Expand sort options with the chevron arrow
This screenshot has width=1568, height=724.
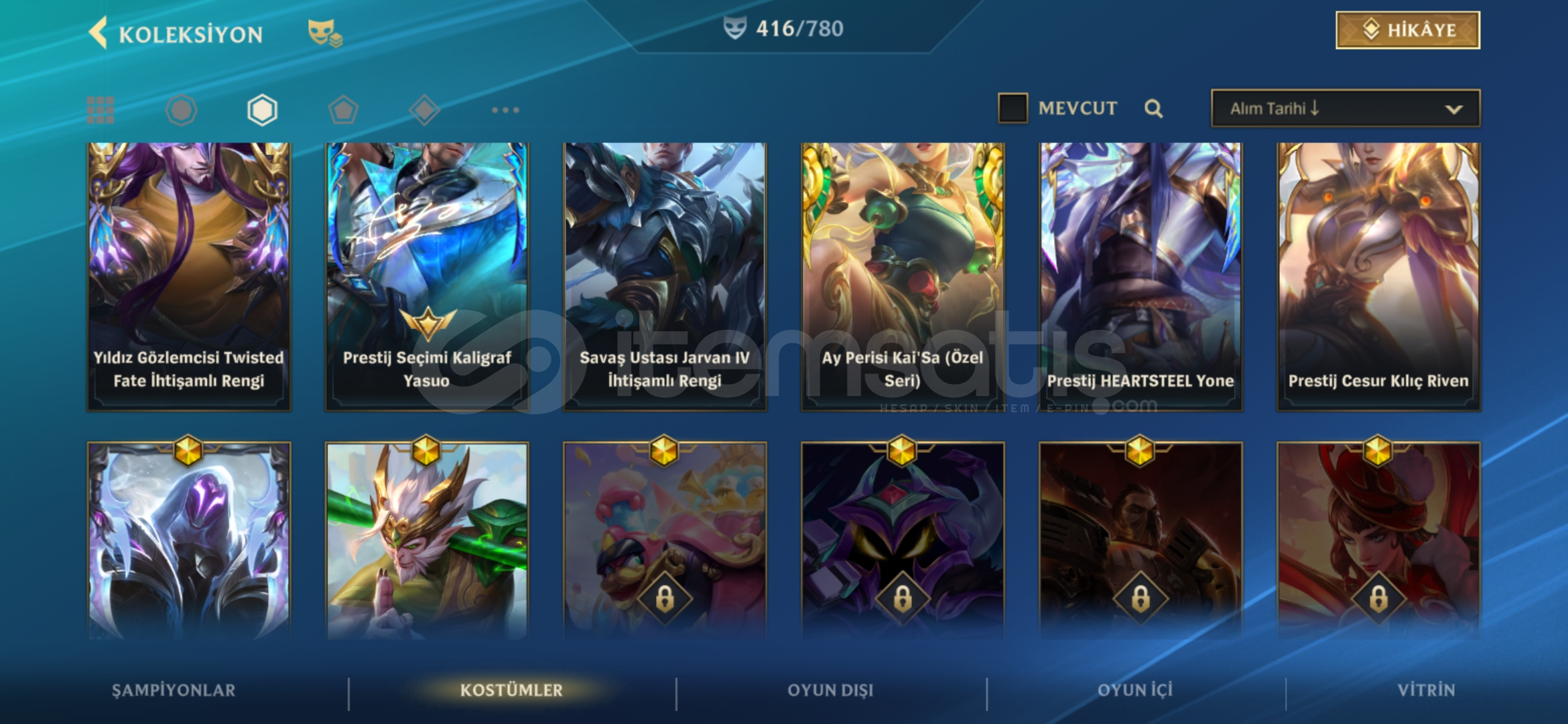(x=1453, y=109)
